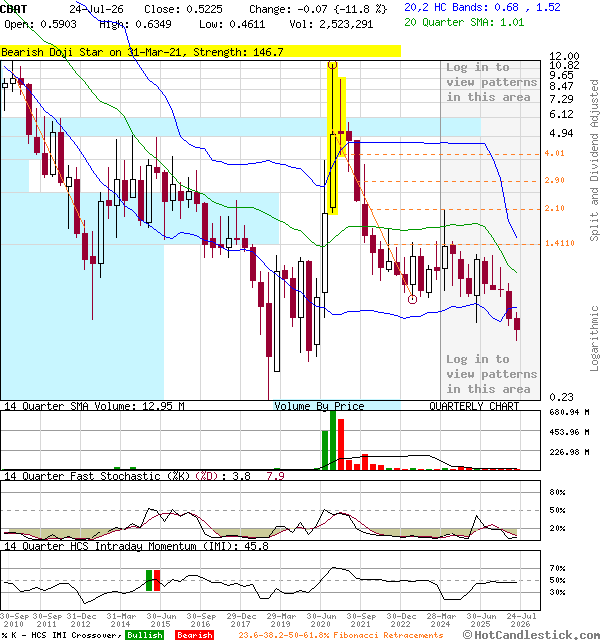Click the green Bullish legend badge

[x=144, y=635]
